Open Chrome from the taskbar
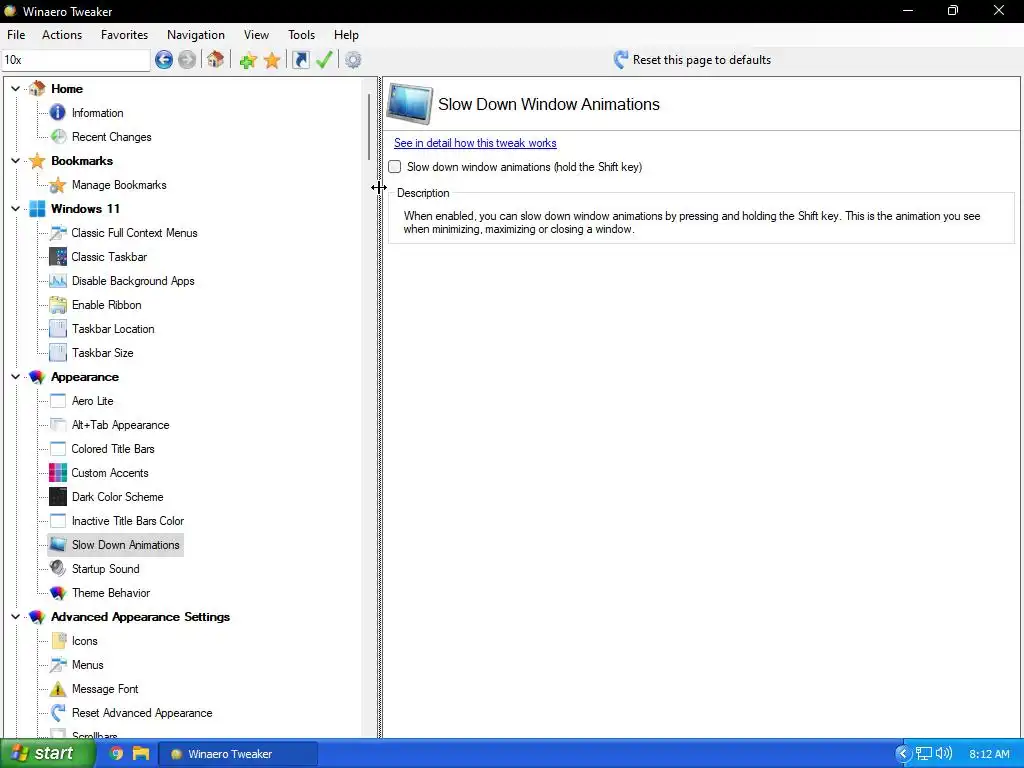1024x768 pixels. pyautogui.click(x=116, y=754)
